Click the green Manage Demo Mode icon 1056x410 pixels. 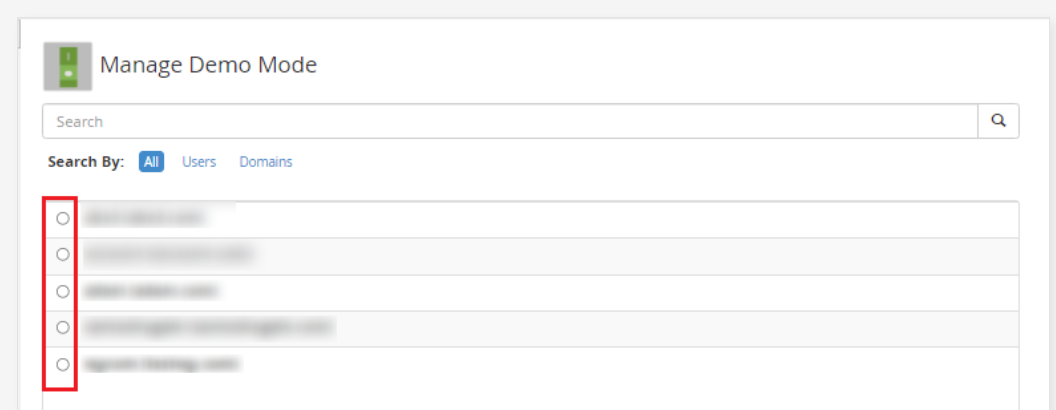pos(68,67)
